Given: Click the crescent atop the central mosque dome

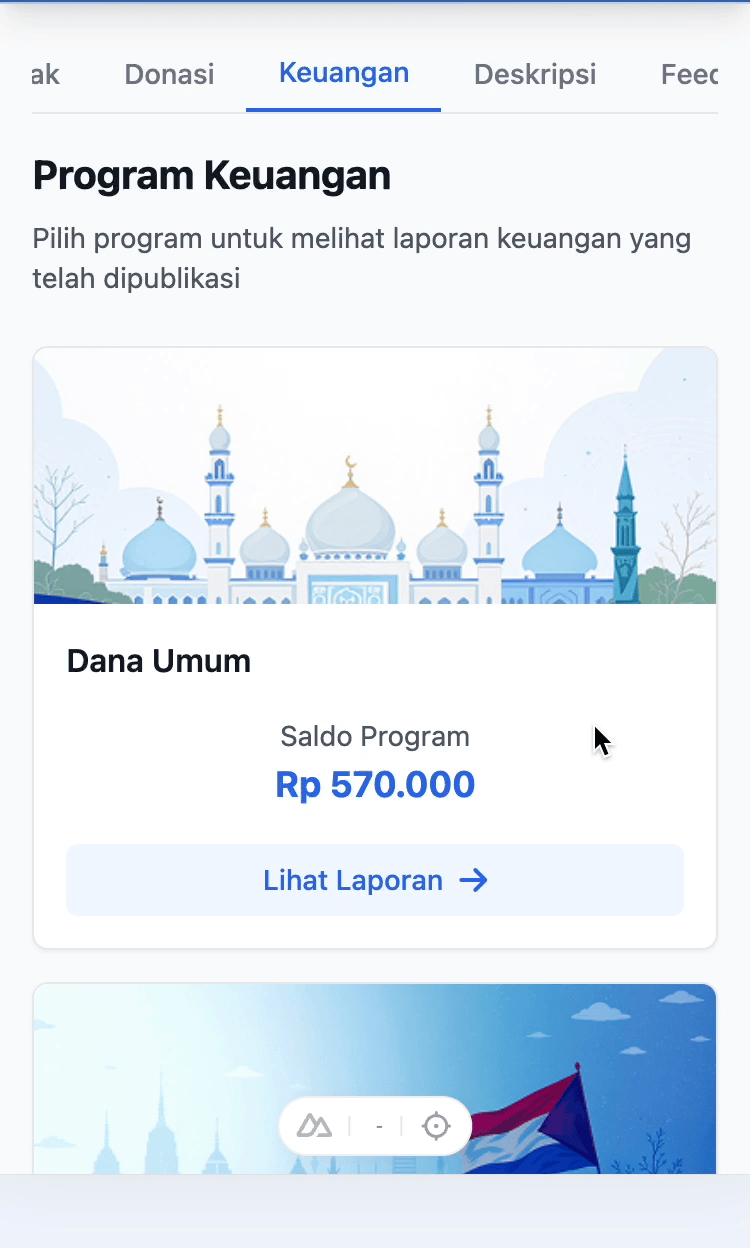Looking at the screenshot, I should coord(350,464).
